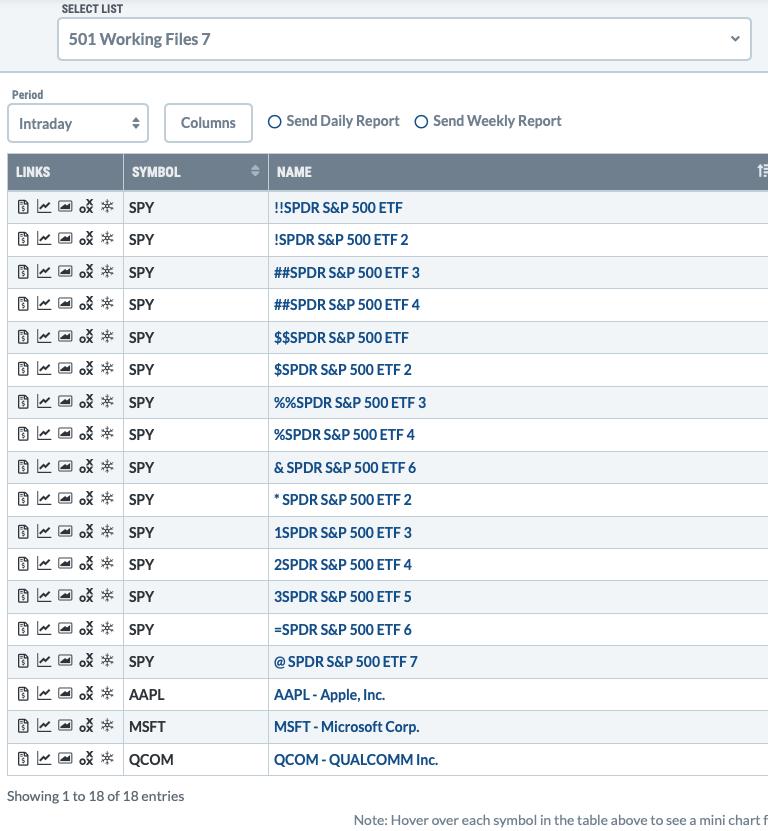Enable Send Daily Report option

point(275,122)
